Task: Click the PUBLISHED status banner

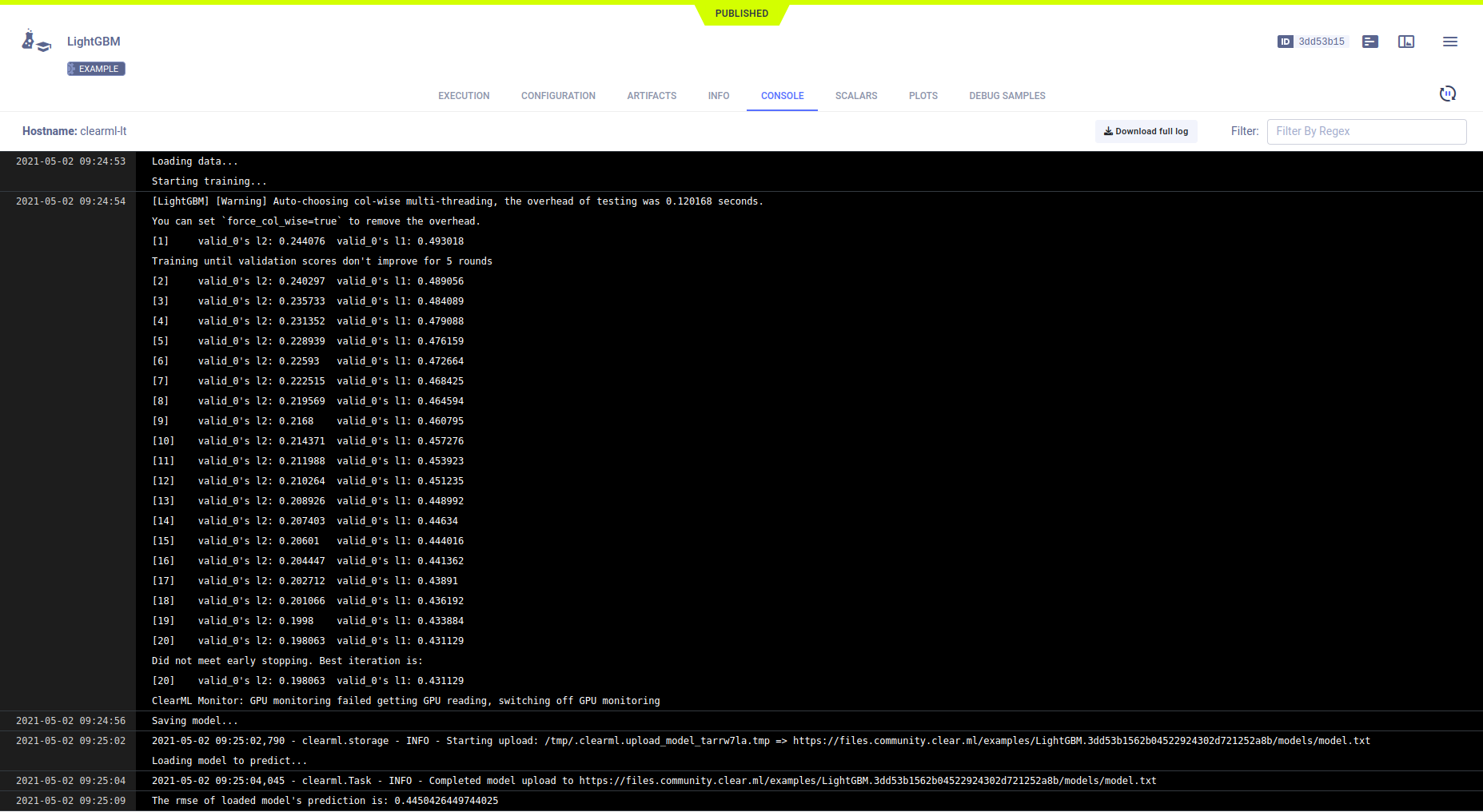Action: point(741,14)
